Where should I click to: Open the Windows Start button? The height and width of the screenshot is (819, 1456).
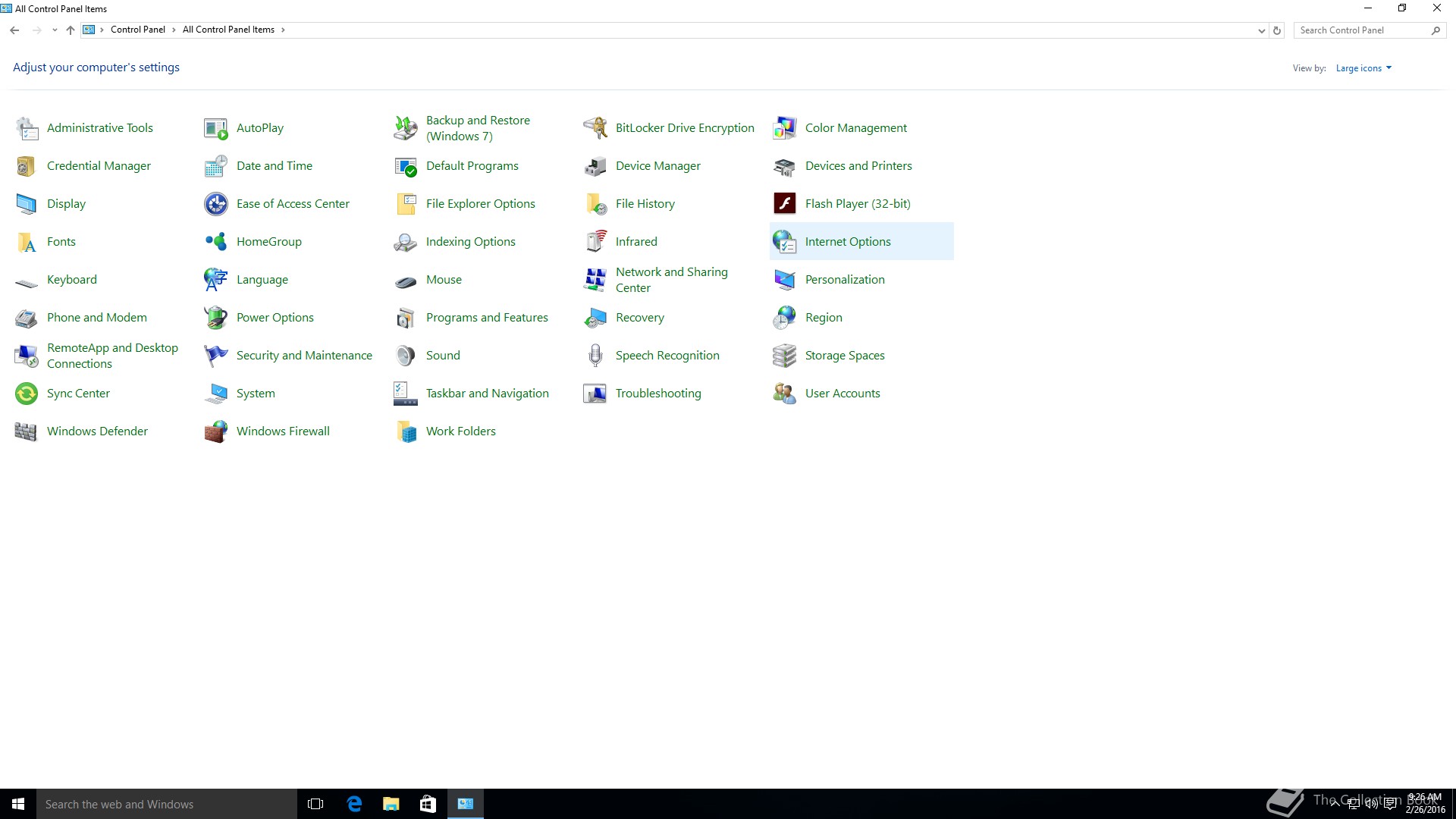pyautogui.click(x=18, y=804)
